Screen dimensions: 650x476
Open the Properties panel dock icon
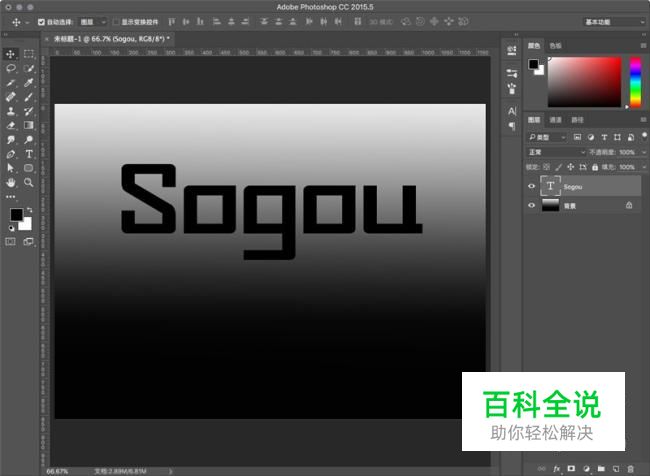pyautogui.click(x=512, y=51)
